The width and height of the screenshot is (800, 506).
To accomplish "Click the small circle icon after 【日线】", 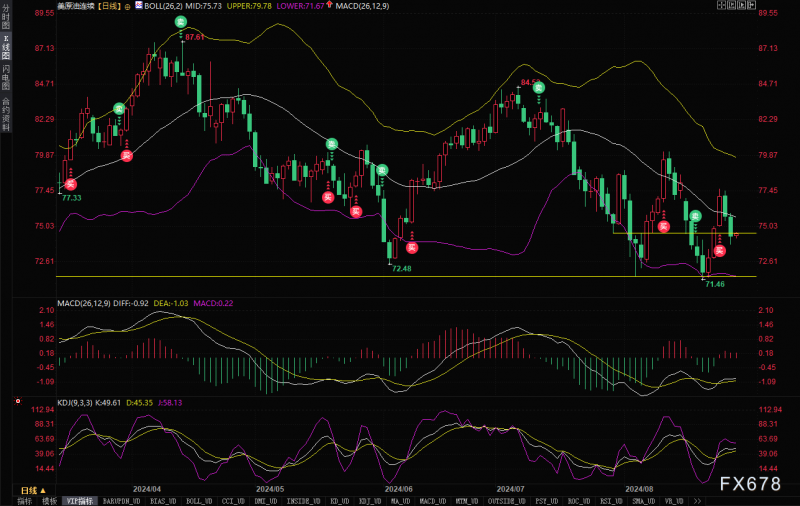I will coord(128,7).
